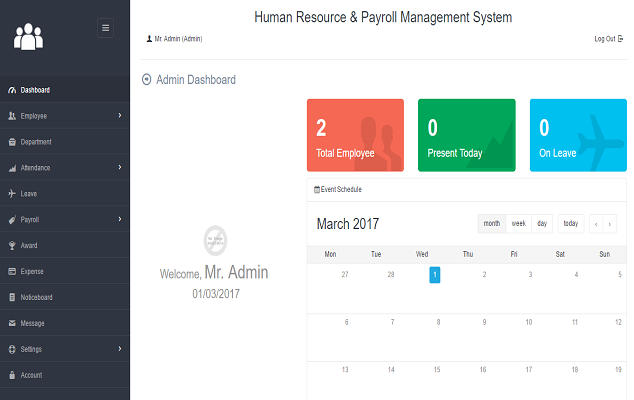Switch calendar to month view
Viewport: 634px width, 400px height.
click(x=492, y=224)
